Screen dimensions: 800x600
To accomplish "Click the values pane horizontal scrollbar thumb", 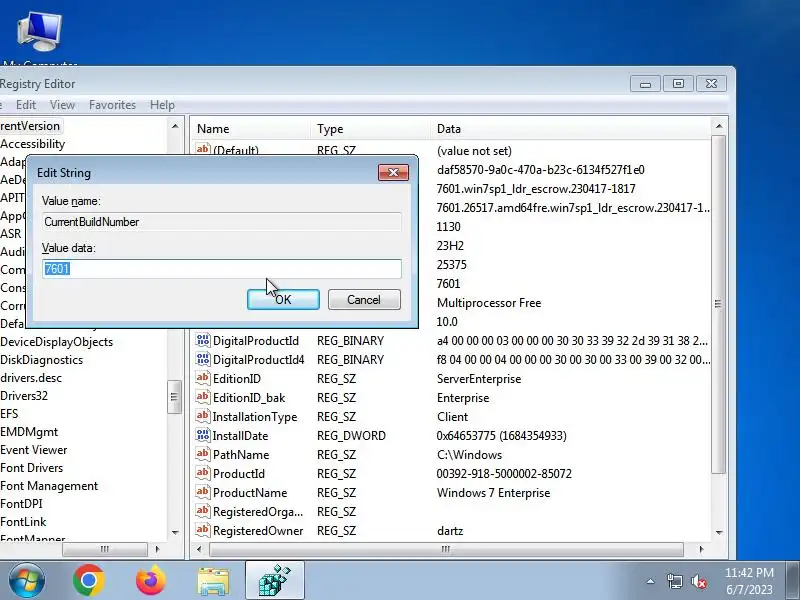I will pos(446,549).
